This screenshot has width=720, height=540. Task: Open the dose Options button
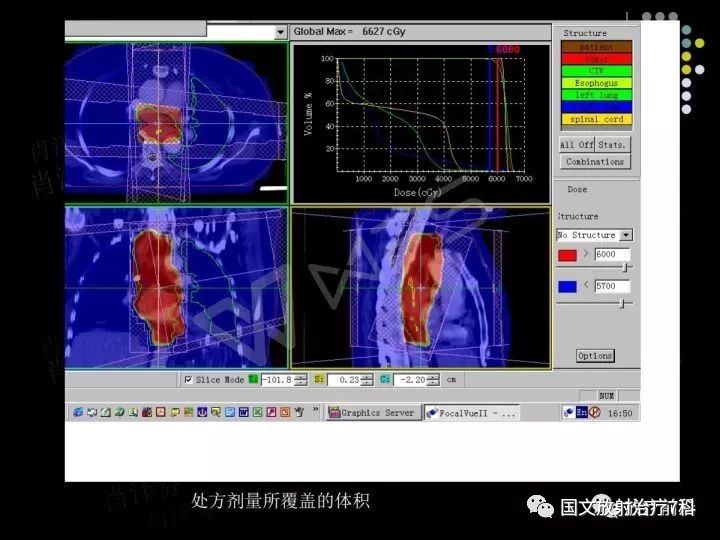[x=595, y=356]
